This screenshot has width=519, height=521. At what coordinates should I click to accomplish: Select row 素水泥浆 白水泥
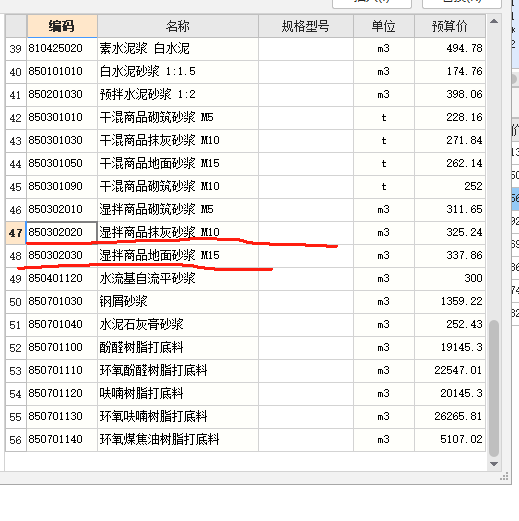tap(245, 49)
